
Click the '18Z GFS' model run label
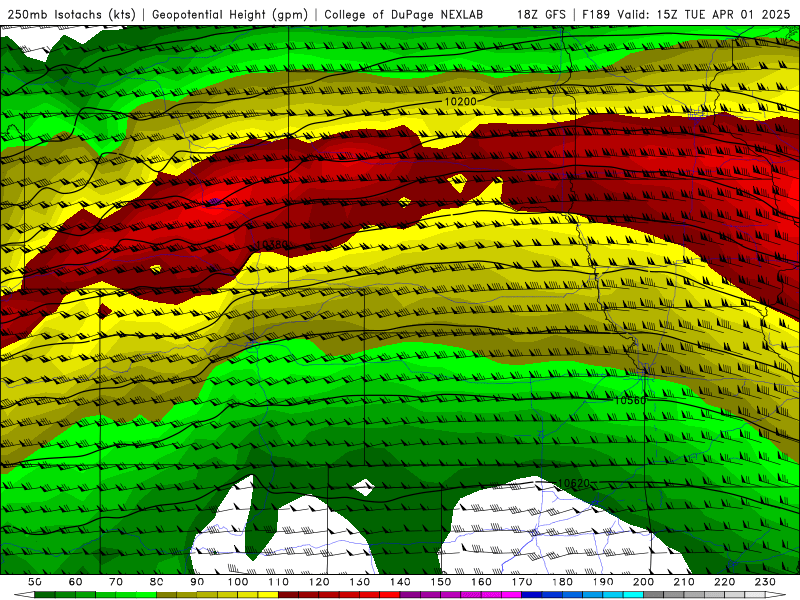click(x=541, y=14)
